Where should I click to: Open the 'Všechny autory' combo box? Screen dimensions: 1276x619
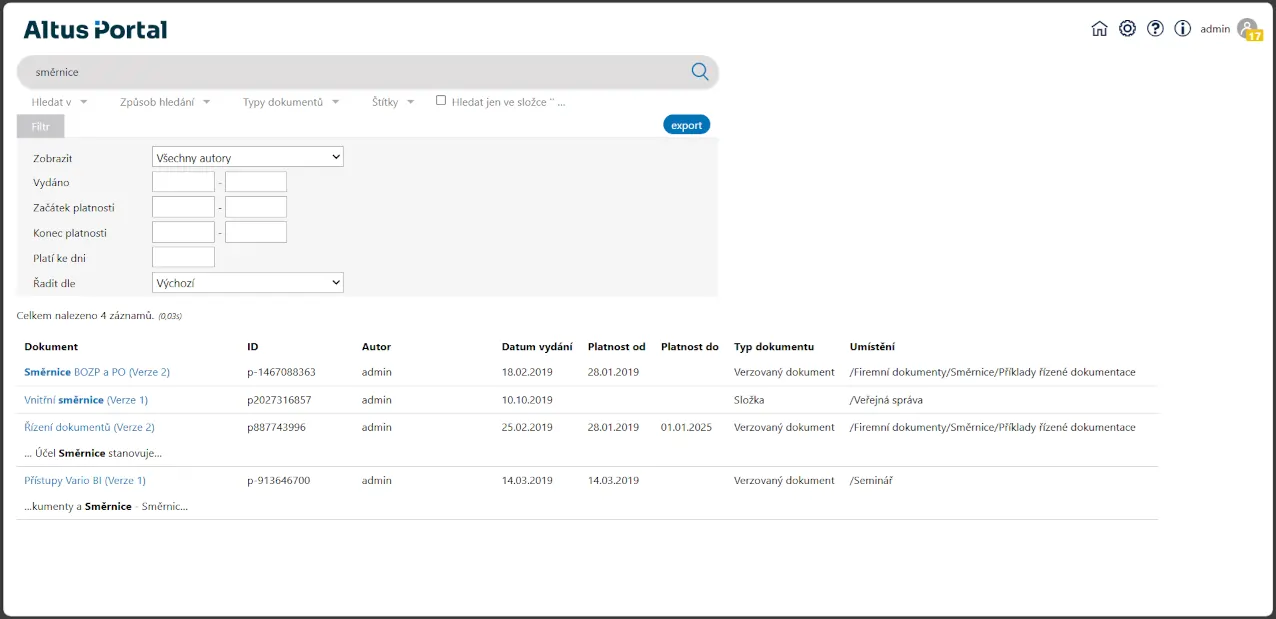pyautogui.click(x=247, y=158)
